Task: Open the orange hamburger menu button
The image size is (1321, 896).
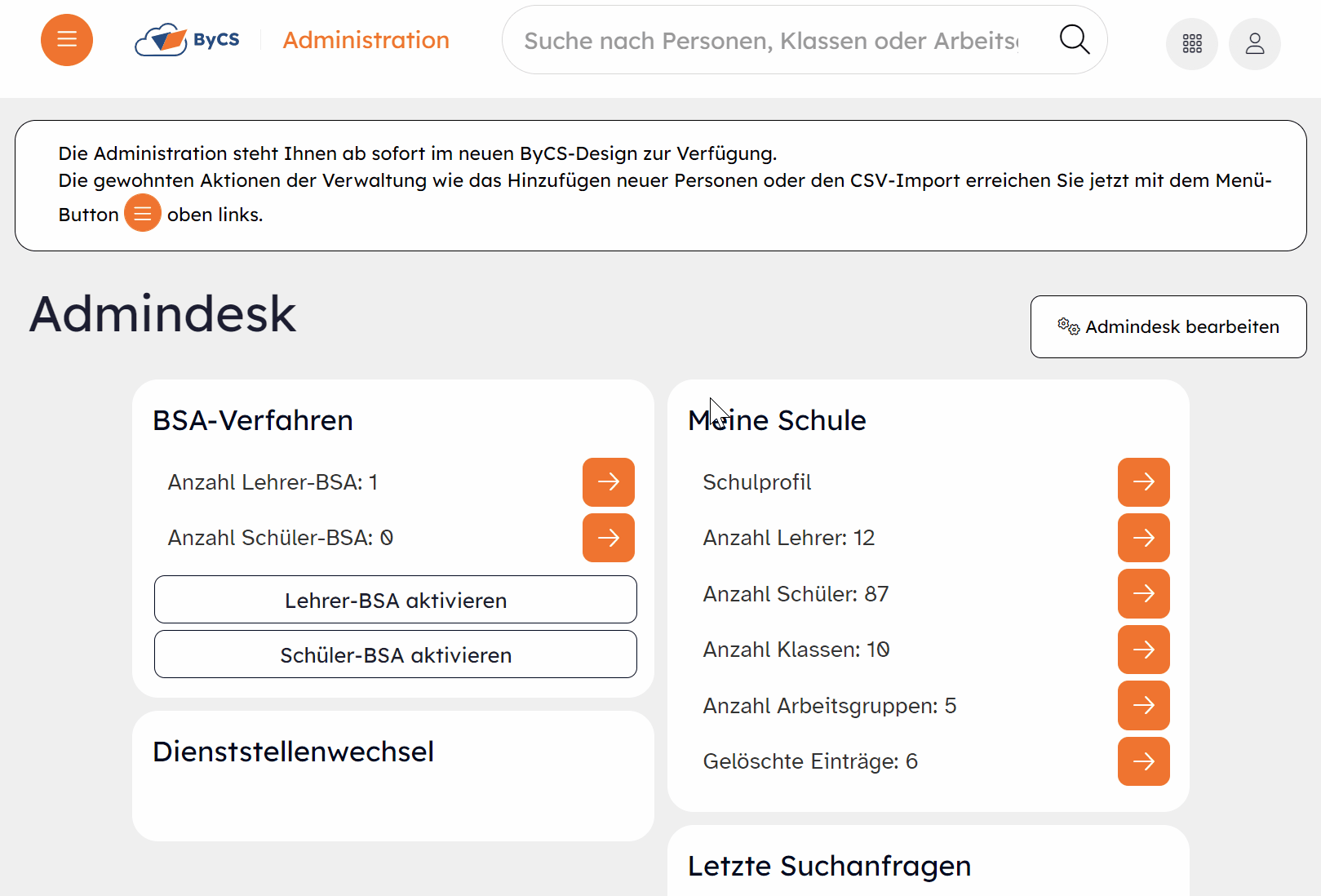Action: 67,40
